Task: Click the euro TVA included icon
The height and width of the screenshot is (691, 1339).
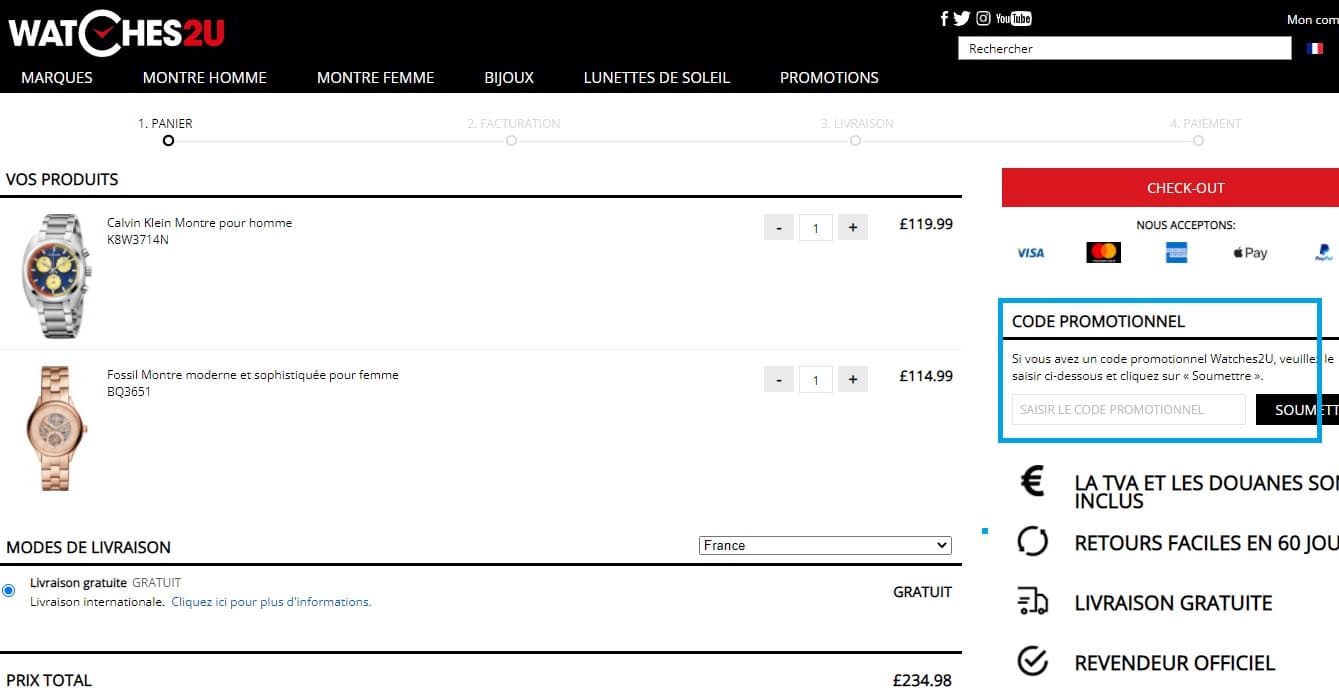Action: (x=1032, y=483)
